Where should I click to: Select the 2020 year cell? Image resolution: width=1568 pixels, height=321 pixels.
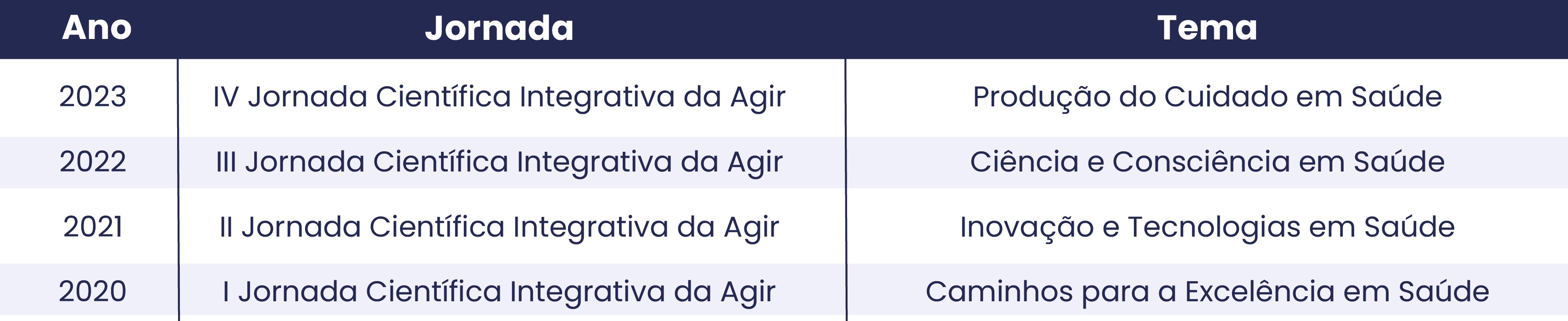pos(93,291)
